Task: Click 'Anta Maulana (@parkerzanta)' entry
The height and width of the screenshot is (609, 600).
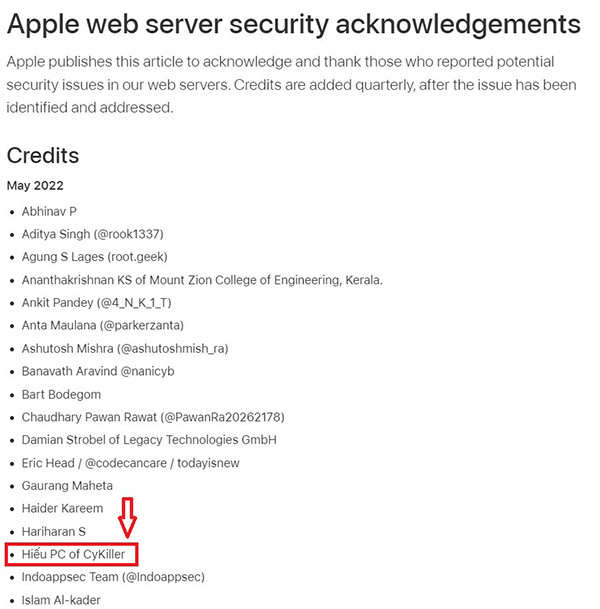Action: (x=102, y=325)
